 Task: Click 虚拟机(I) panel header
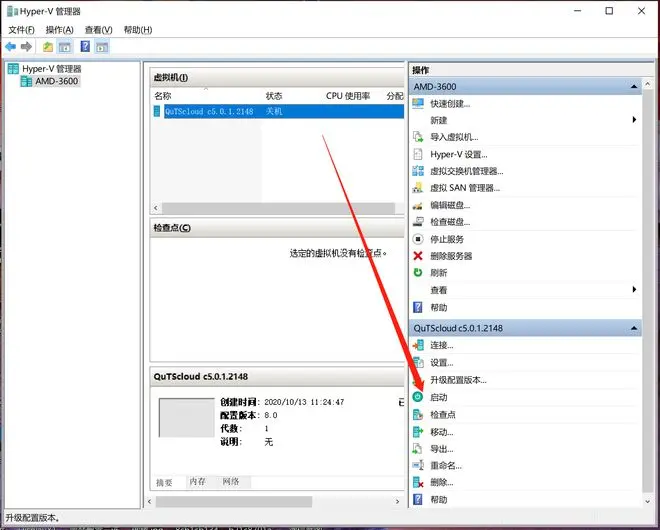click(277, 77)
